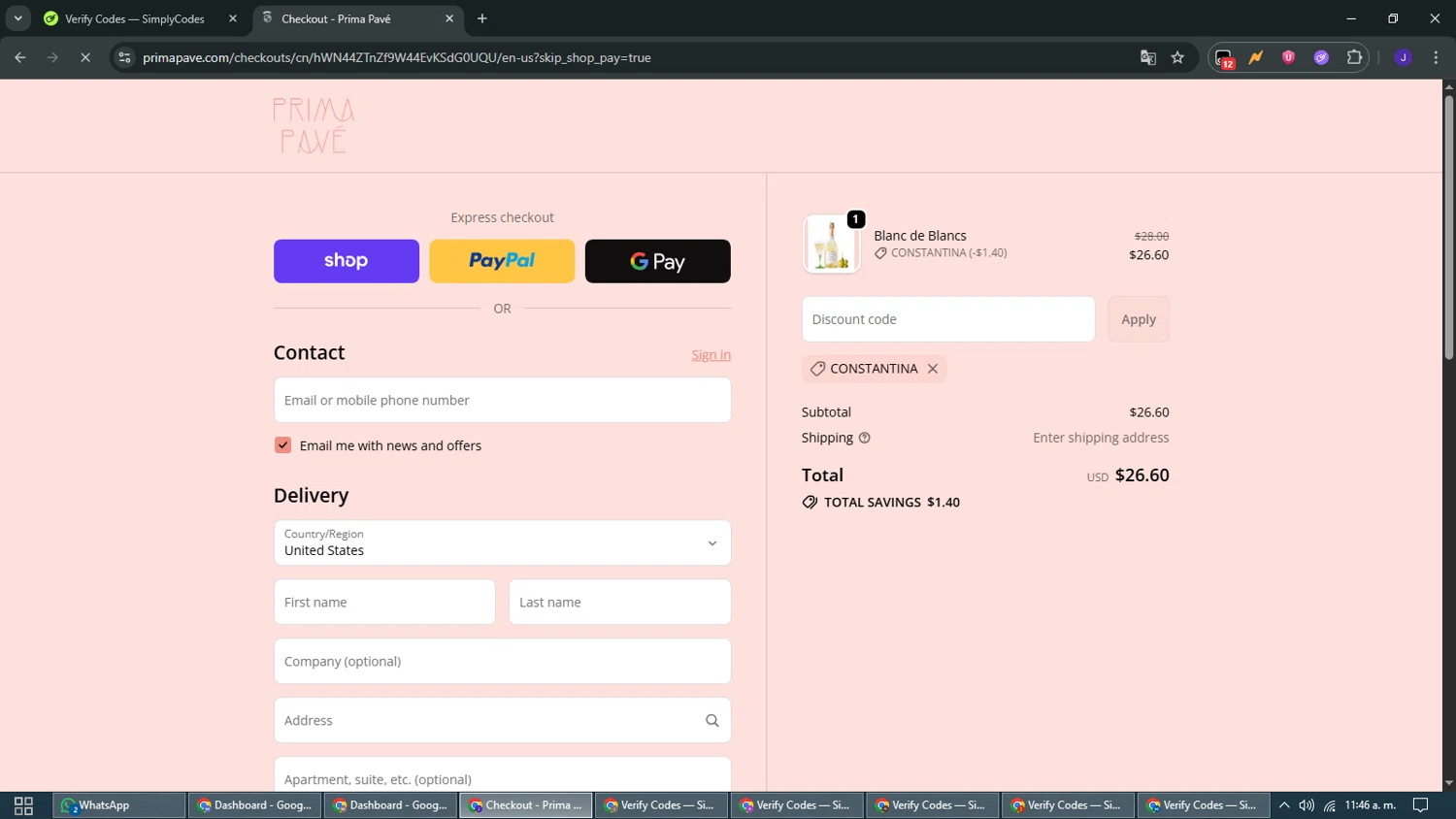The height and width of the screenshot is (819, 1456).
Task: Open the volume control icon
Action: pyautogui.click(x=1307, y=805)
